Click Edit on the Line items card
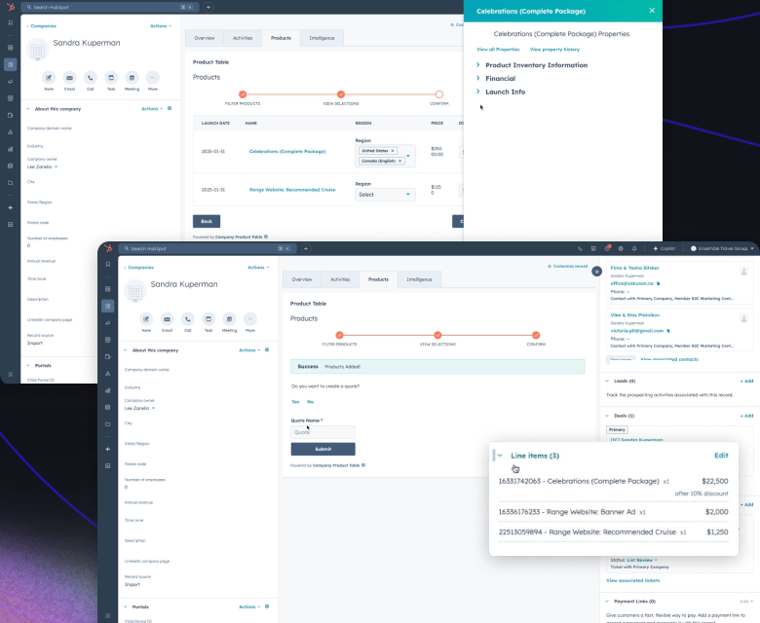760x623 pixels. [x=721, y=456]
